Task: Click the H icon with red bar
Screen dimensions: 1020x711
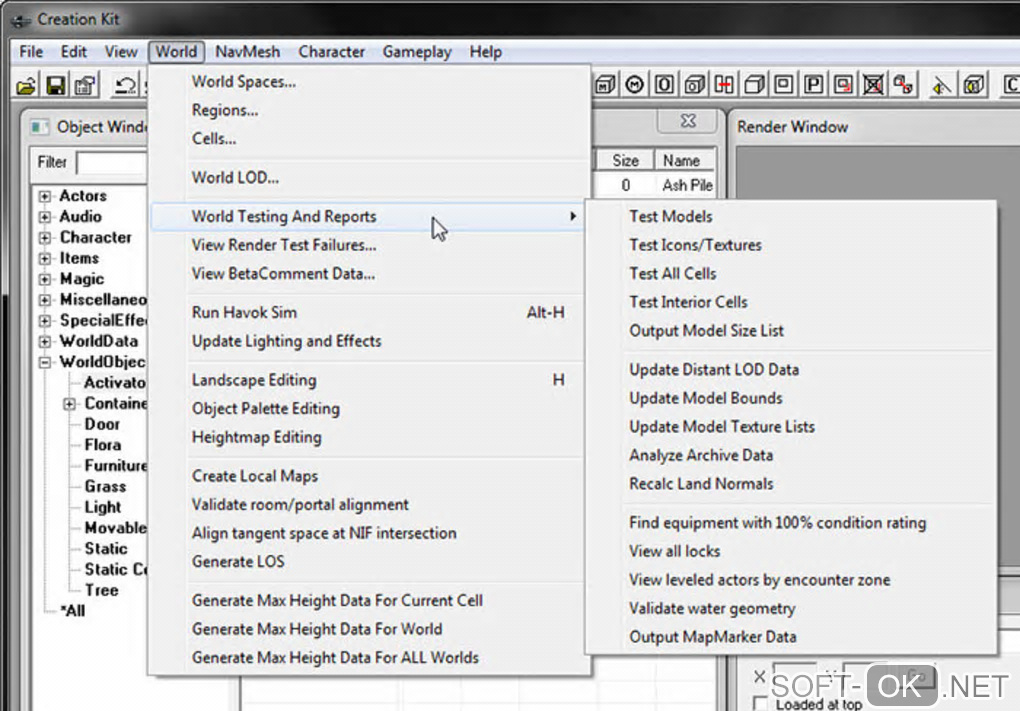Action: pyautogui.click(x=724, y=85)
